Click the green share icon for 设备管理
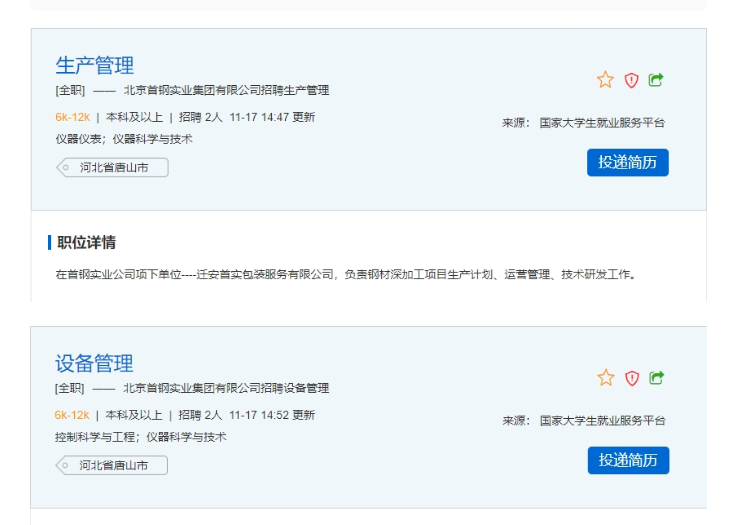 tap(656, 378)
